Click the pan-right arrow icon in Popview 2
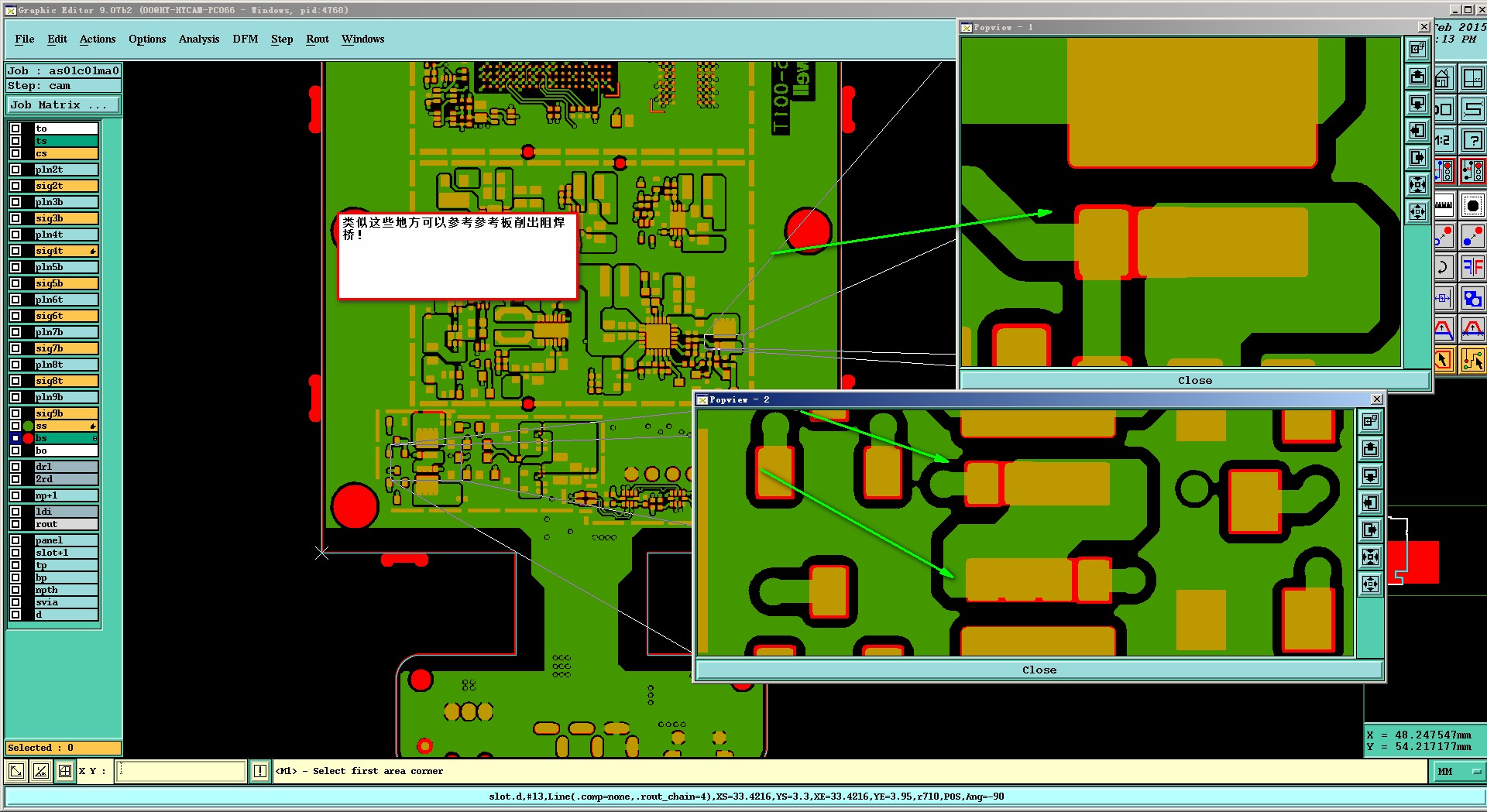 click(1370, 530)
